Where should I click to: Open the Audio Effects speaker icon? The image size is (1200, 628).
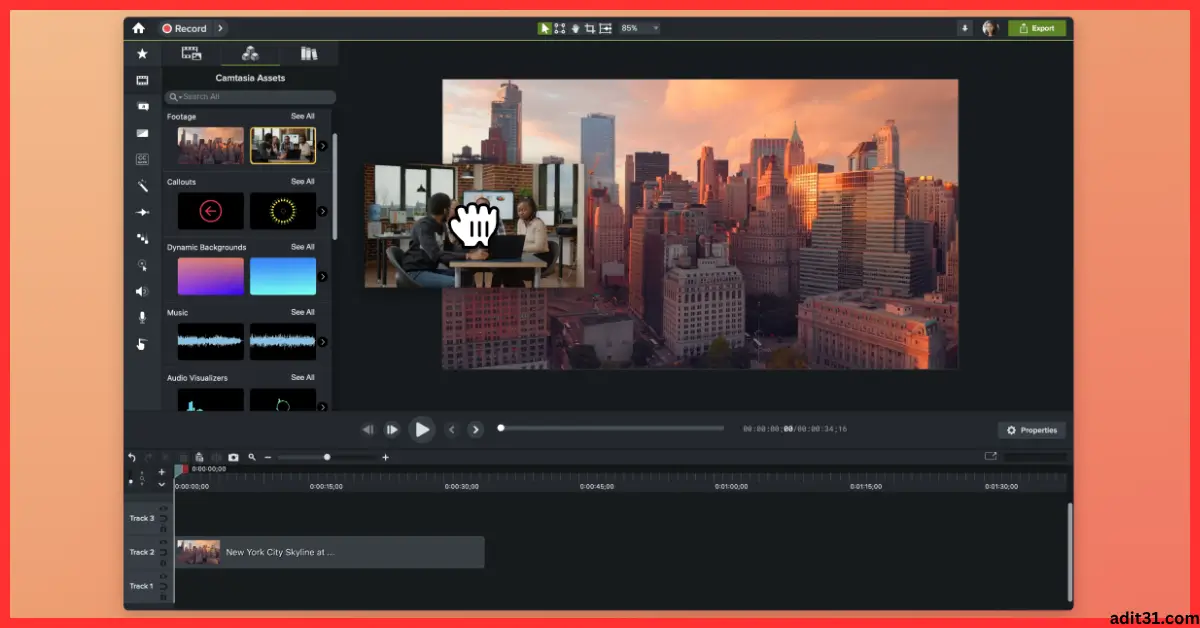(x=142, y=291)
